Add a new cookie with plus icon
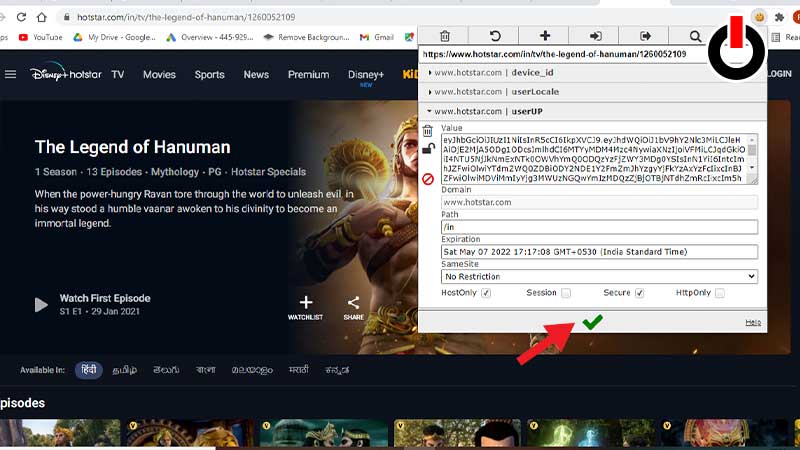 point(544,36)
